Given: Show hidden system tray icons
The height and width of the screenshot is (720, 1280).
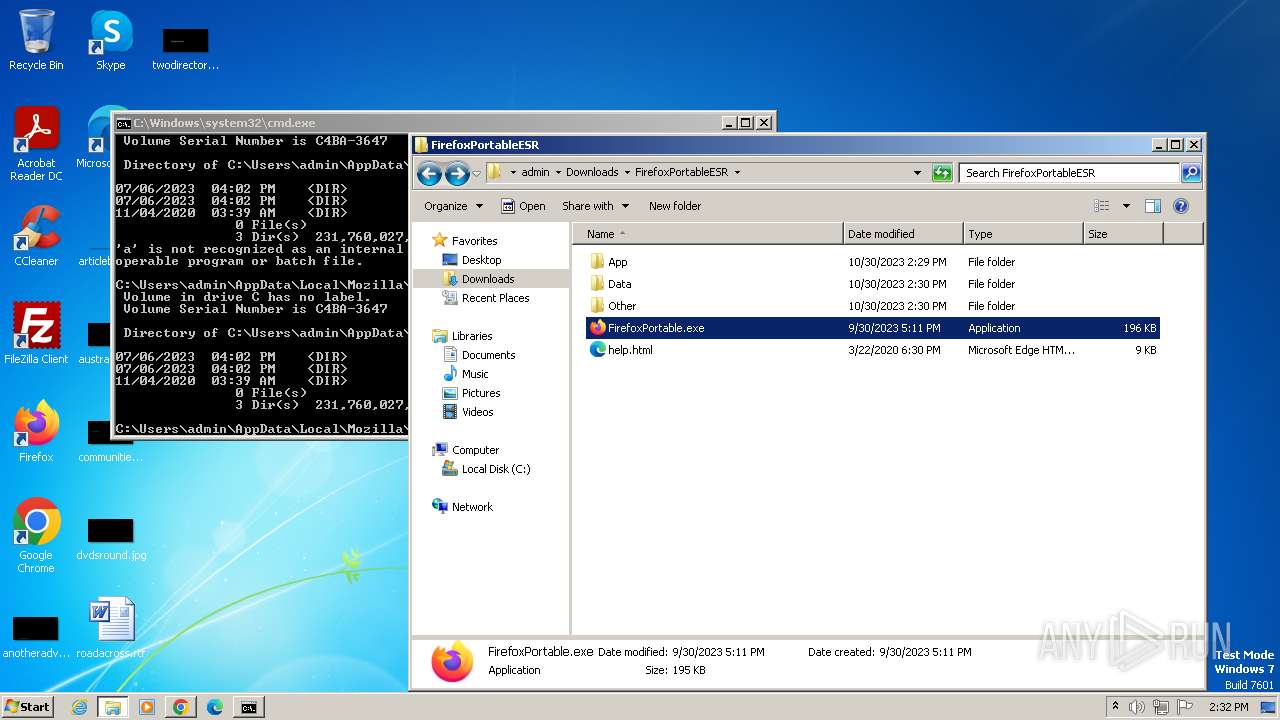Looking at the screenshot, I should (x=1115, y=707).
